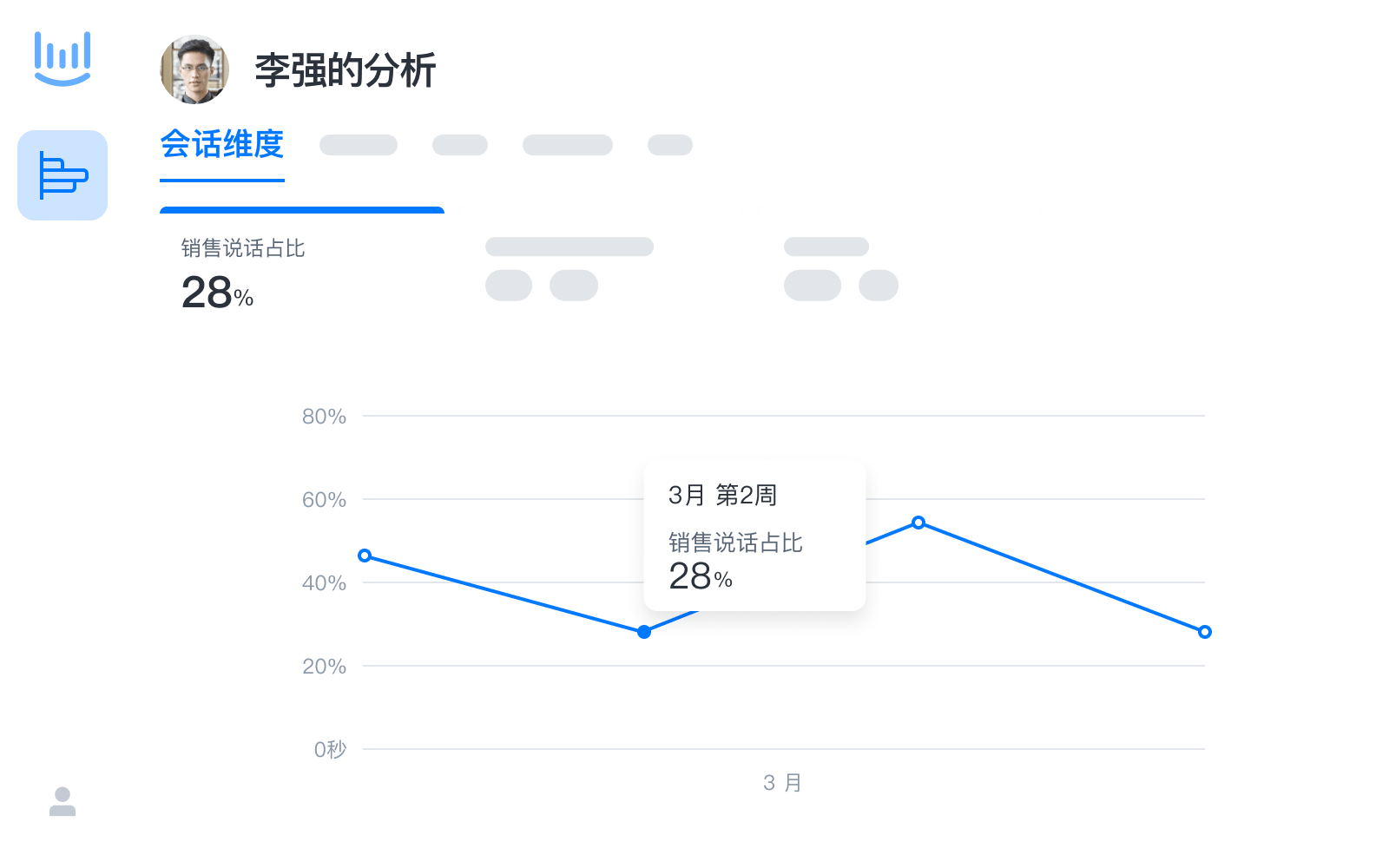This screenshot has width=1389, height=868.
Task: Open the analysis chart sidebar icon
Action: [x=63, y=175]
